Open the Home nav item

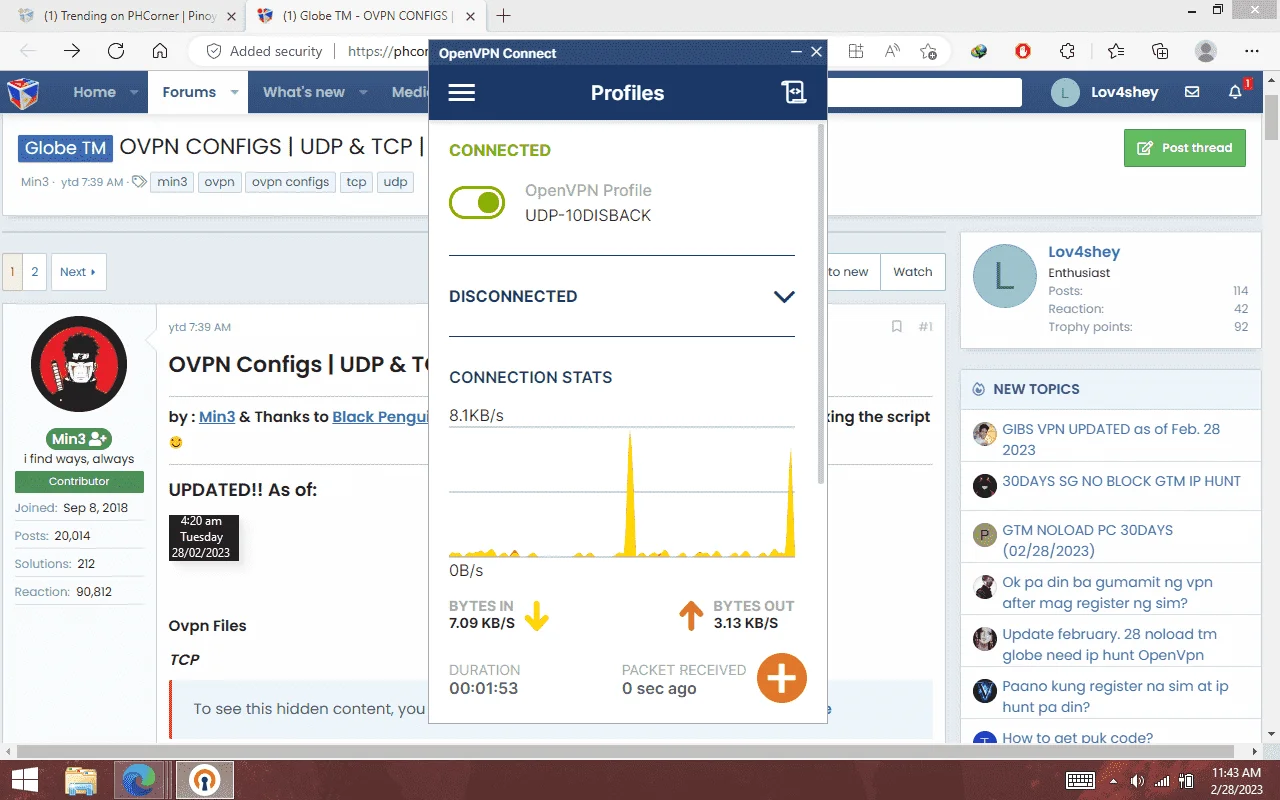tap(94, 92)
